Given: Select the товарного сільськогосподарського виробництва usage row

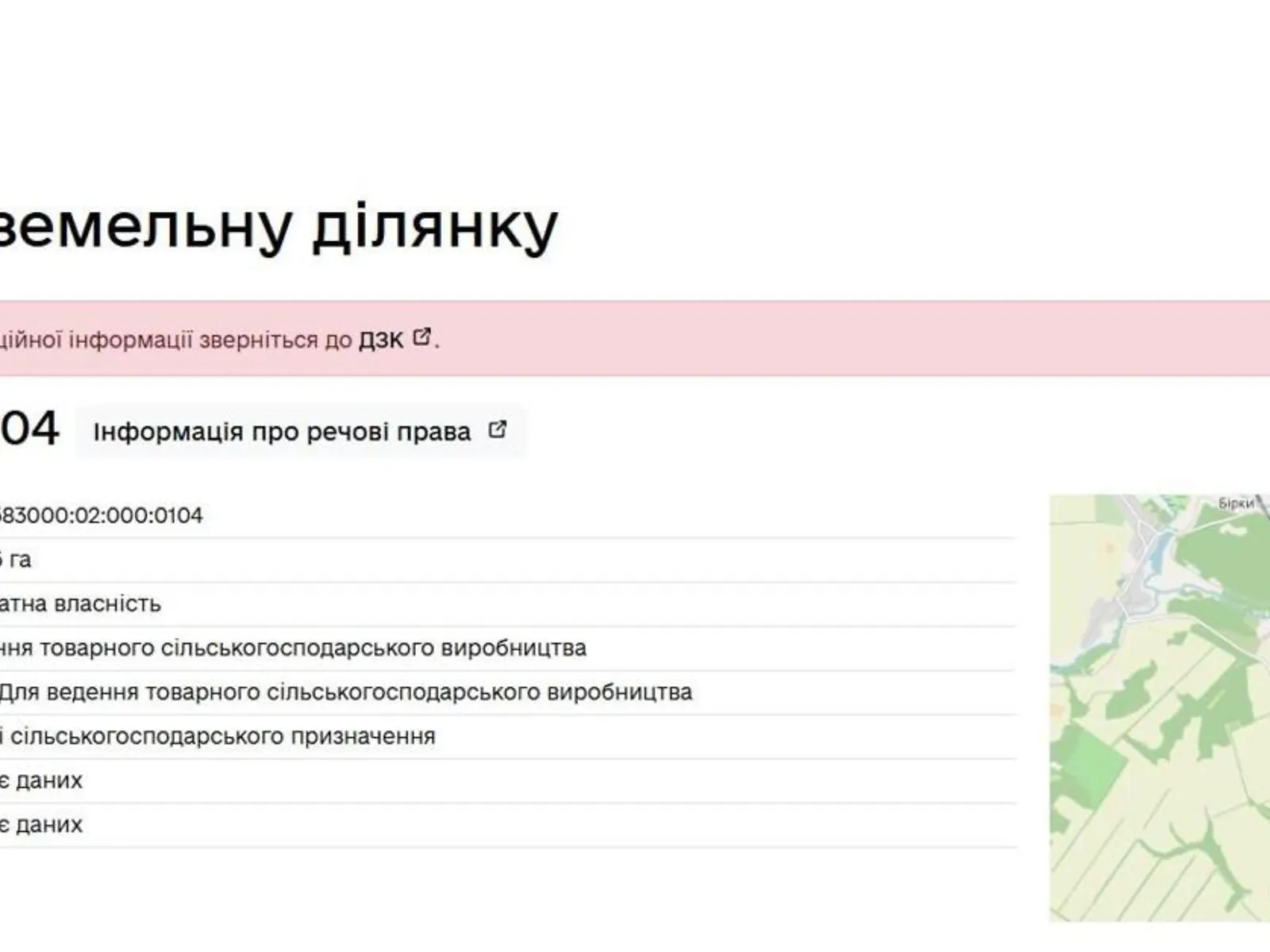Looking at the screenshot, I should click(x=294, y=647).
